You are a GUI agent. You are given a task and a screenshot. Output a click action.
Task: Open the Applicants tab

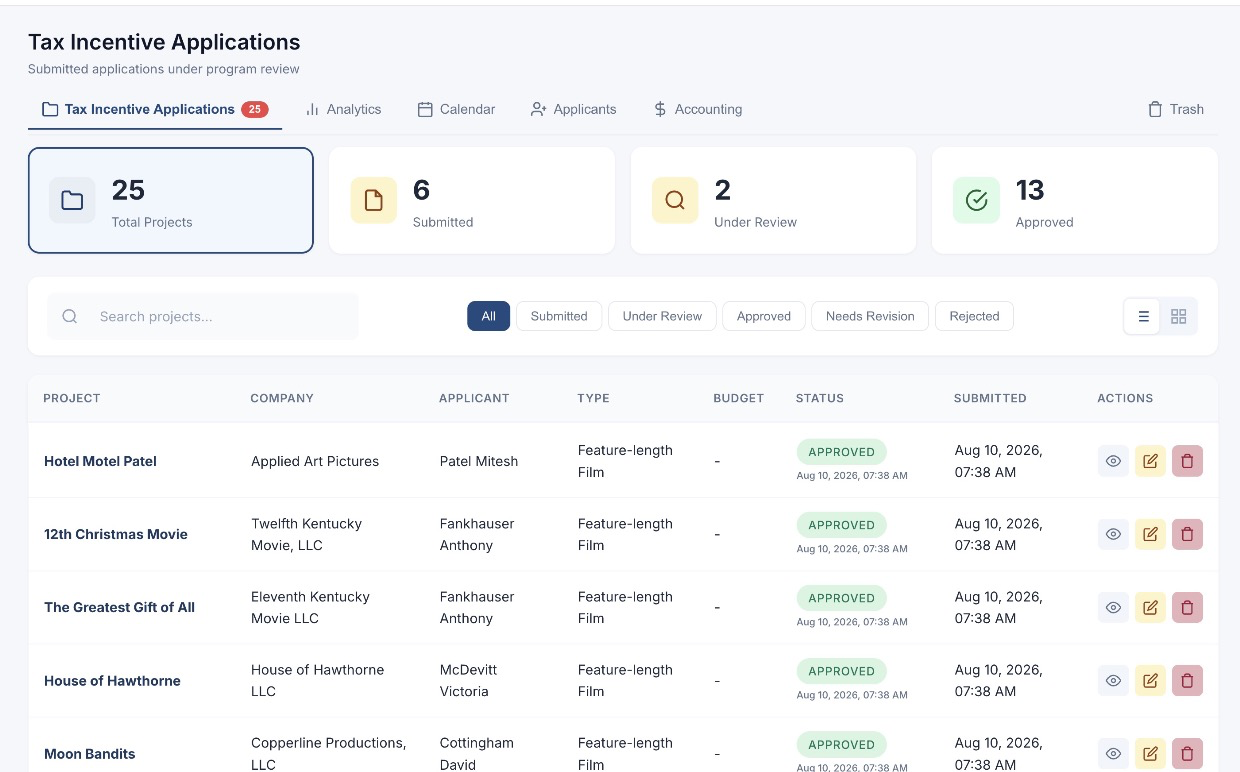pos(573,109)
